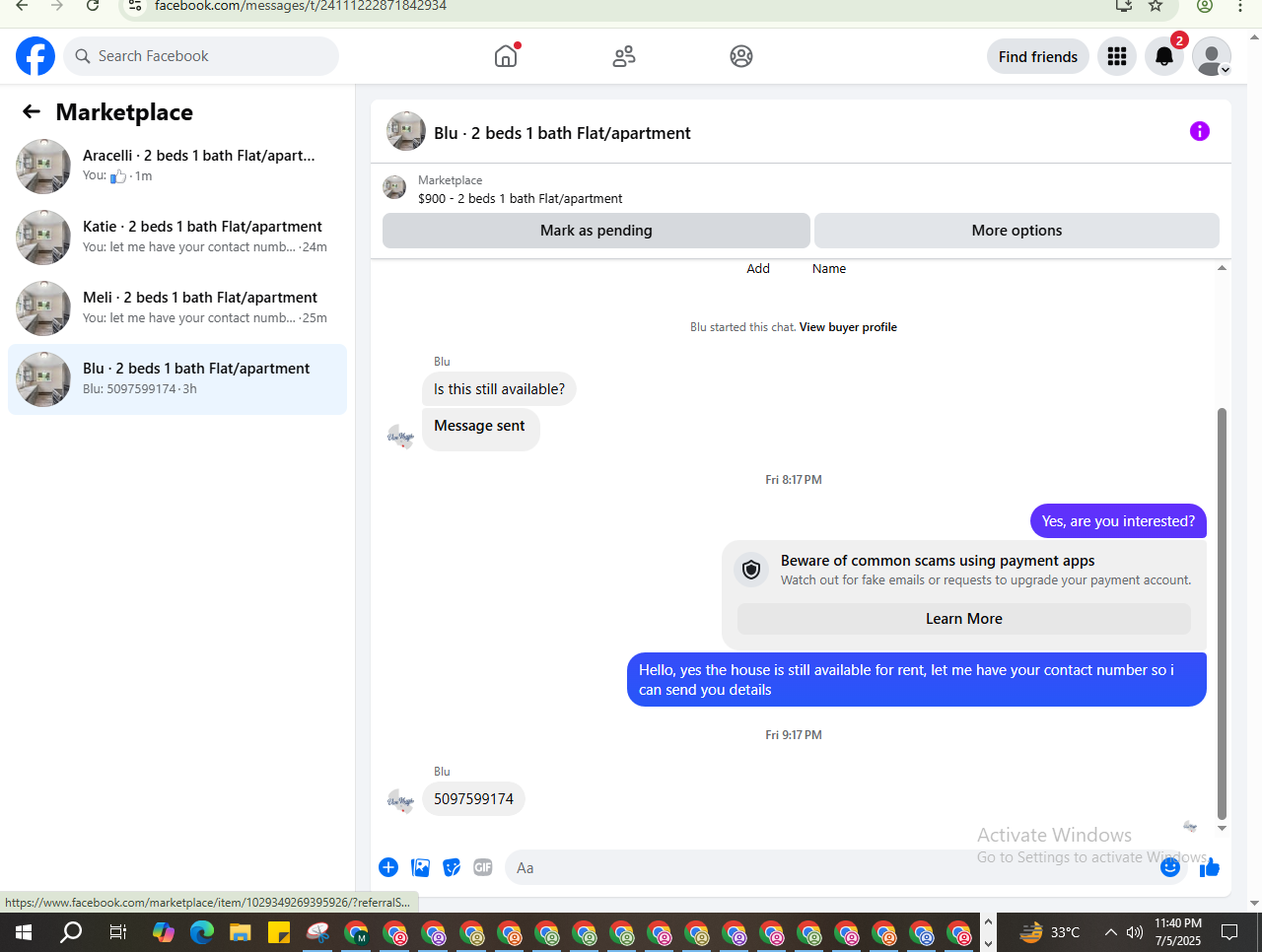The image size is (1262, 952).
Task: Open more actions with the plus icon
Action: point(388,867)
